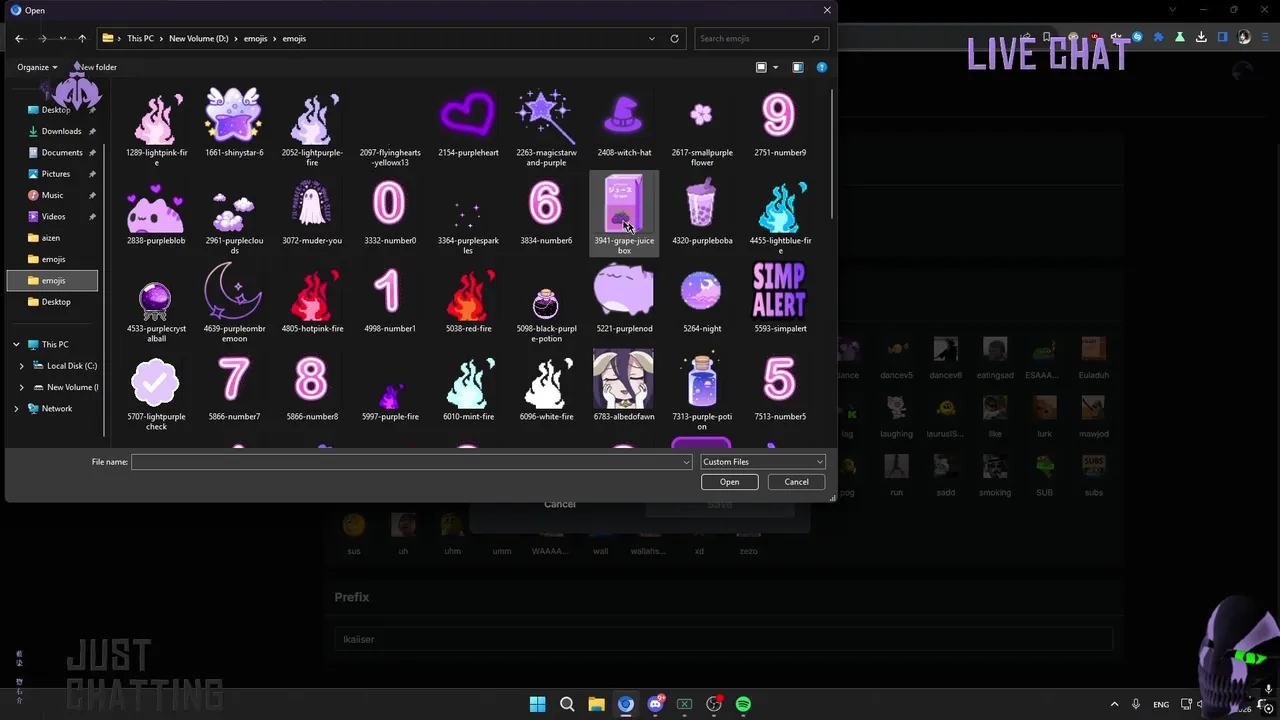
Task: Select the 5264-night file
Action: [702, 298]
